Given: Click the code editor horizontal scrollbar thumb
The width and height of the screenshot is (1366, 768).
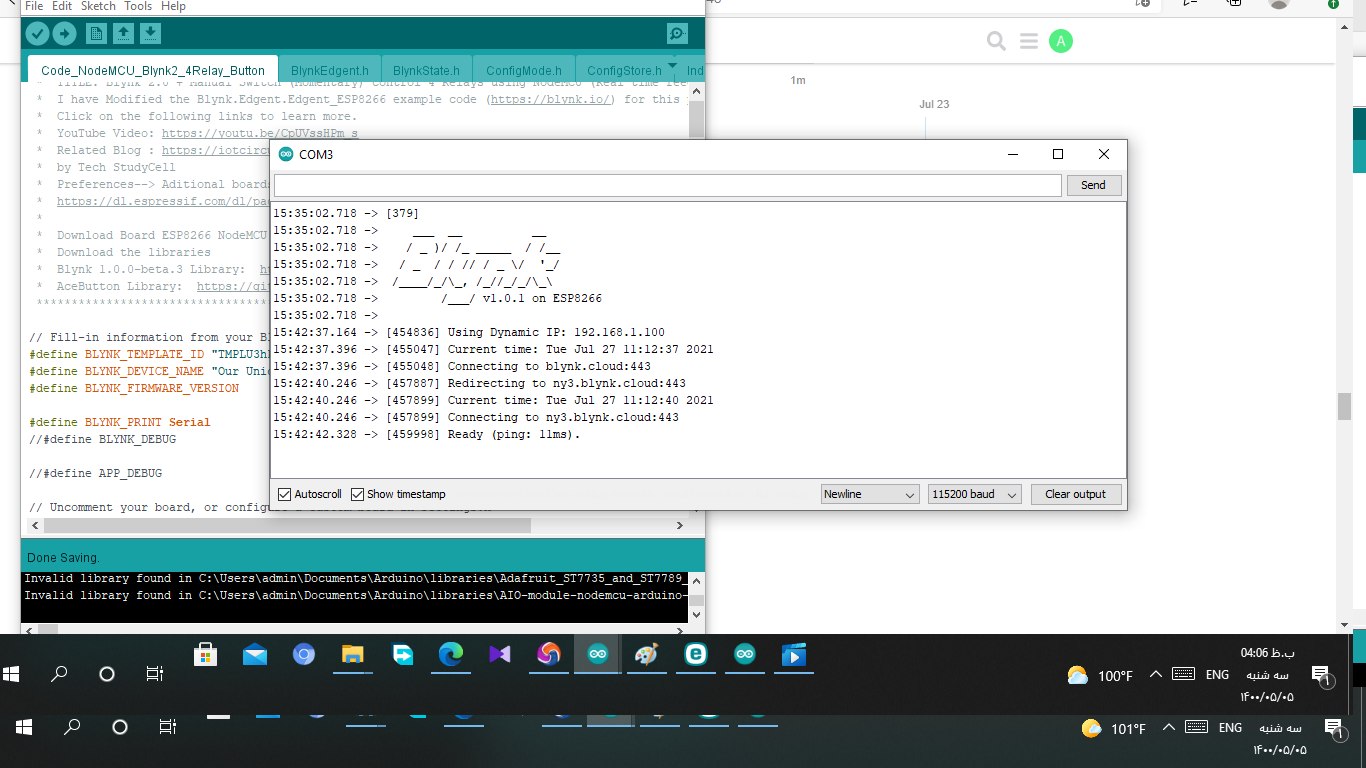Looking at the screenshot, I should click(287, 525).
